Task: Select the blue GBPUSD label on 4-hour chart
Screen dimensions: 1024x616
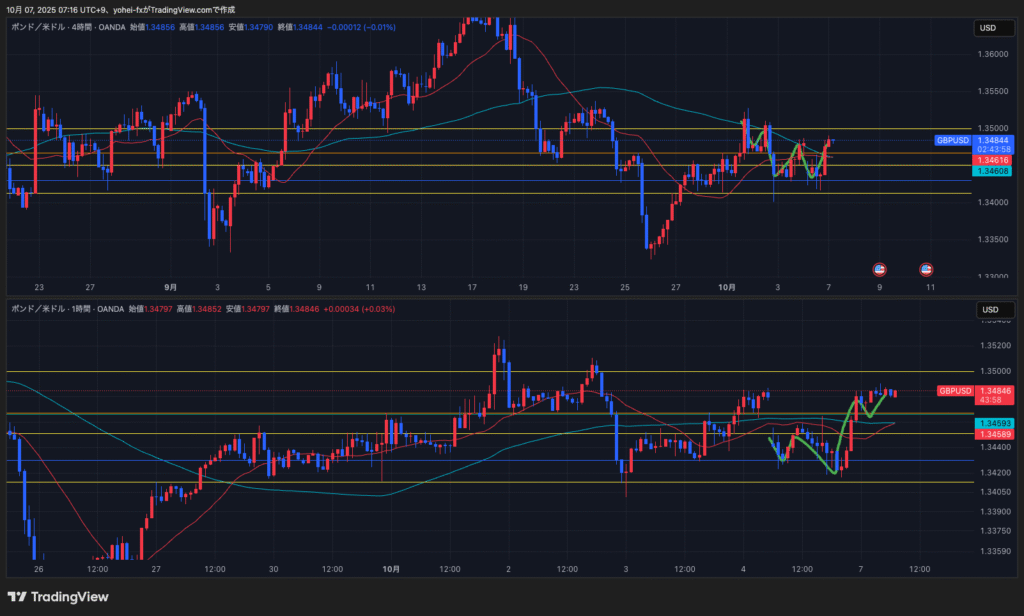Action: tap(951, 141)
